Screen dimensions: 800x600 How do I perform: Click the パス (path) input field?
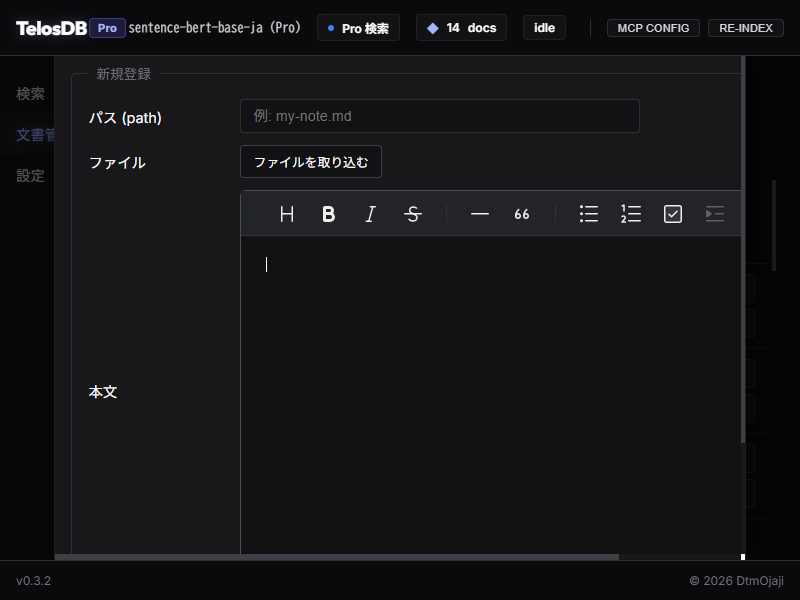tap(439, 116)
